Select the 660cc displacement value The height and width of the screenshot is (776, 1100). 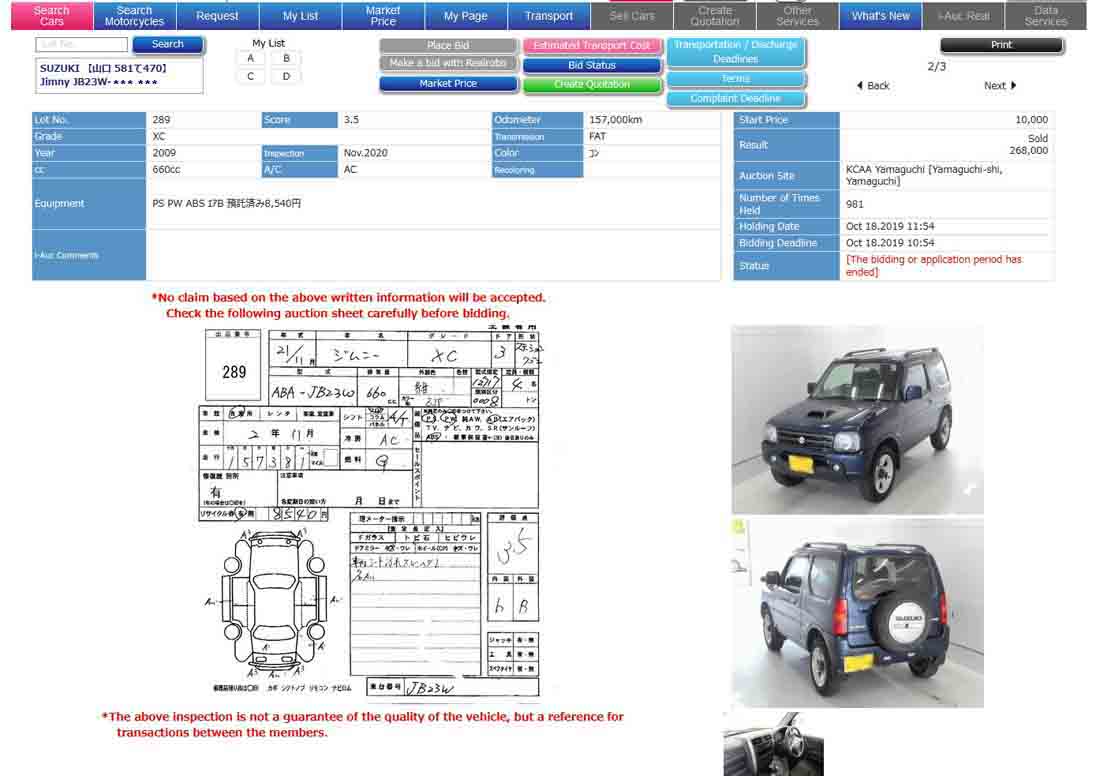coord(166,170)
